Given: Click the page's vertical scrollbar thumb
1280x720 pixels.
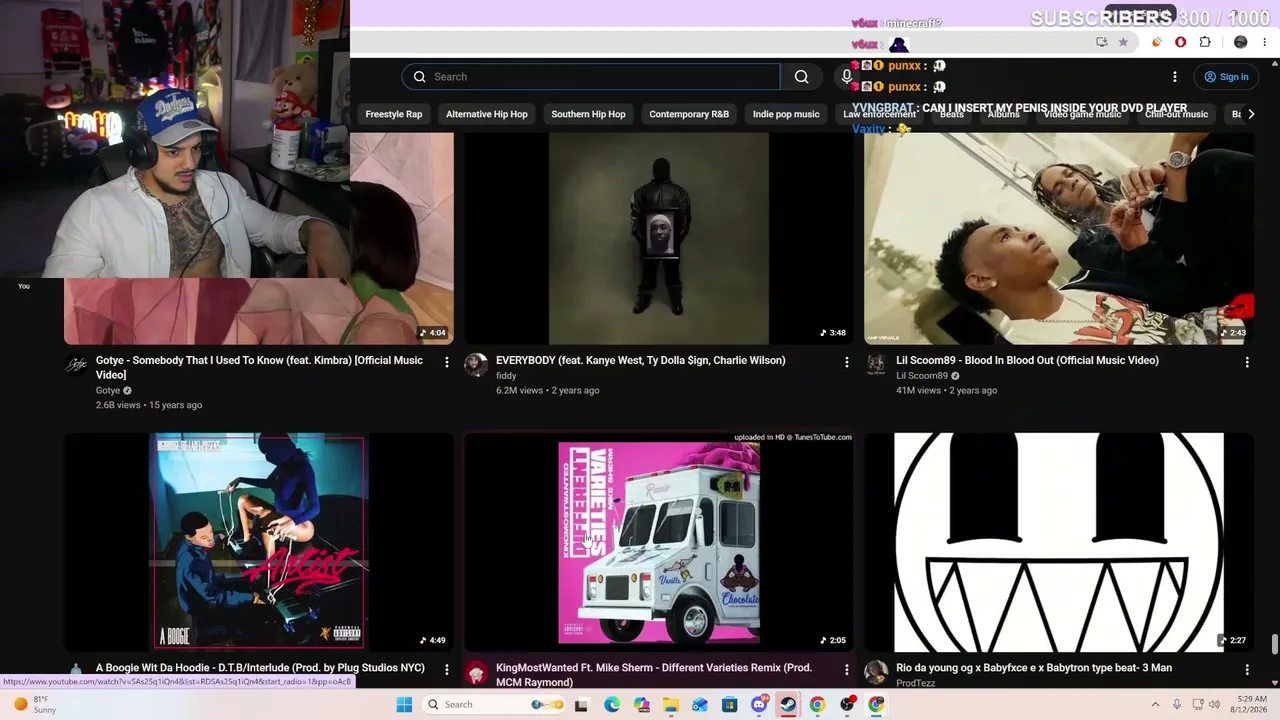Looking at the screenshot, I should (1274, 643).
